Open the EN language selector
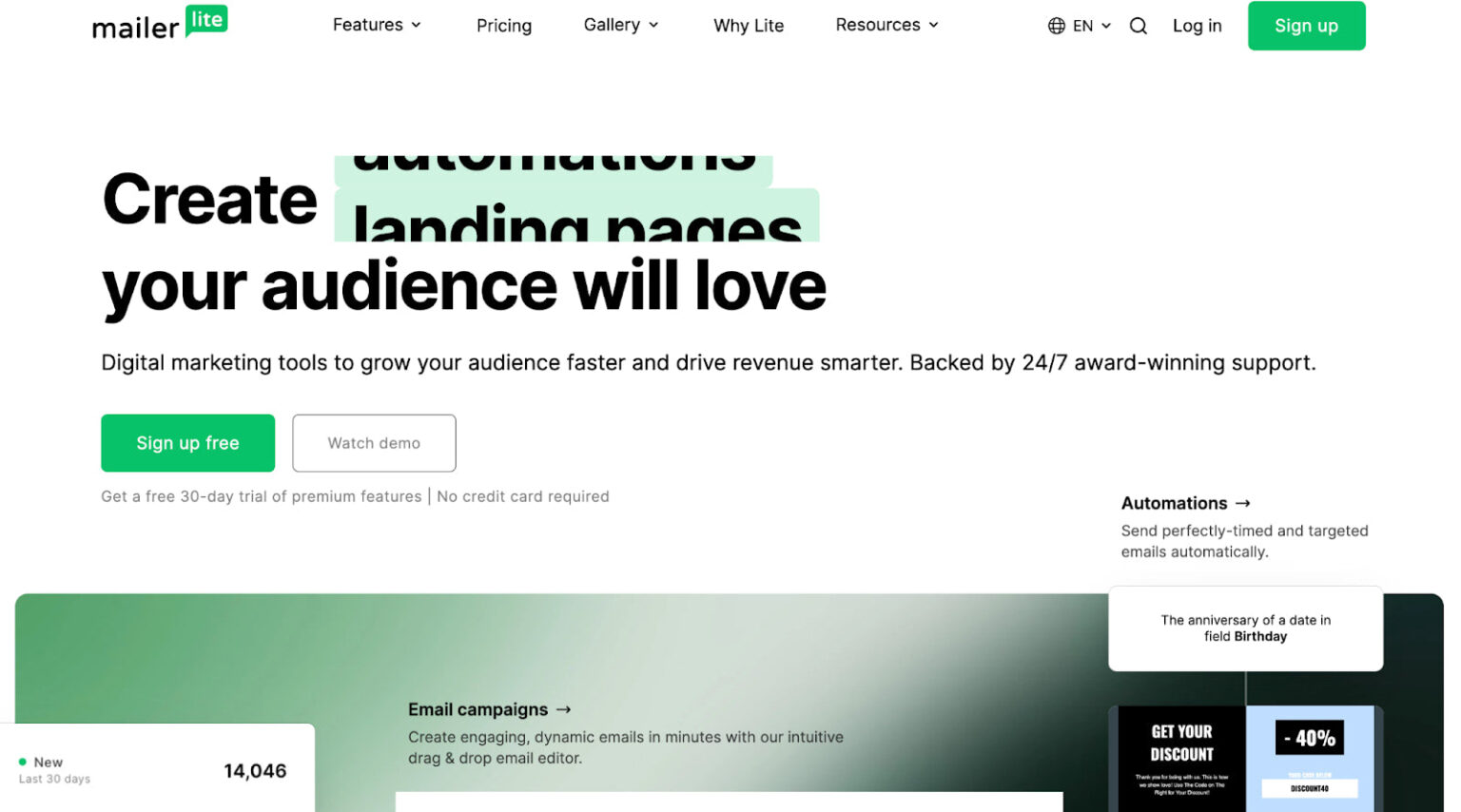Viewport: 1461px width, 812px height. click(1091, 26)
